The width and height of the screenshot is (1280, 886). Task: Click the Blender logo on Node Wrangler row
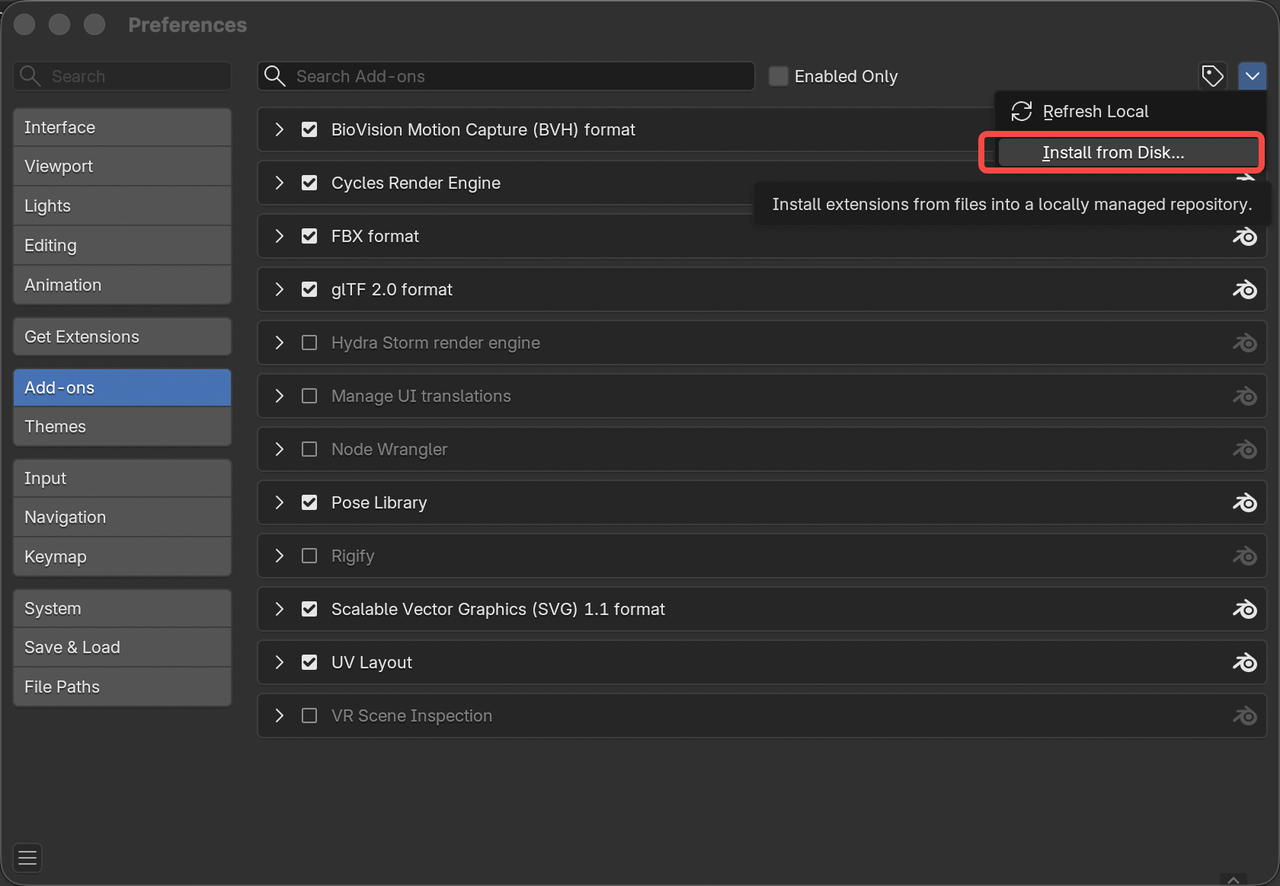click(x=1244, y=449)
